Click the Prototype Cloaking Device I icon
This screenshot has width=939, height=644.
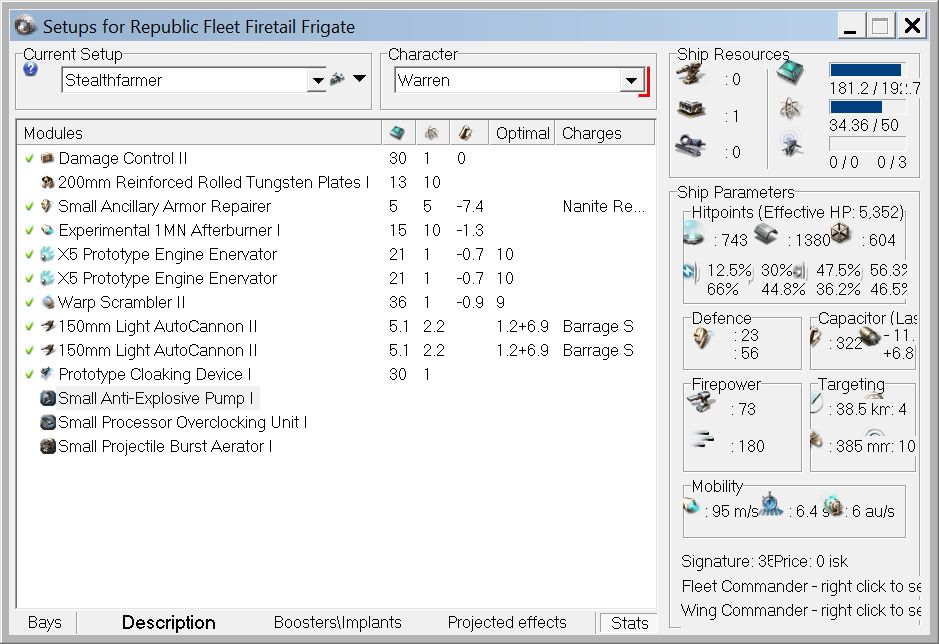47,374
